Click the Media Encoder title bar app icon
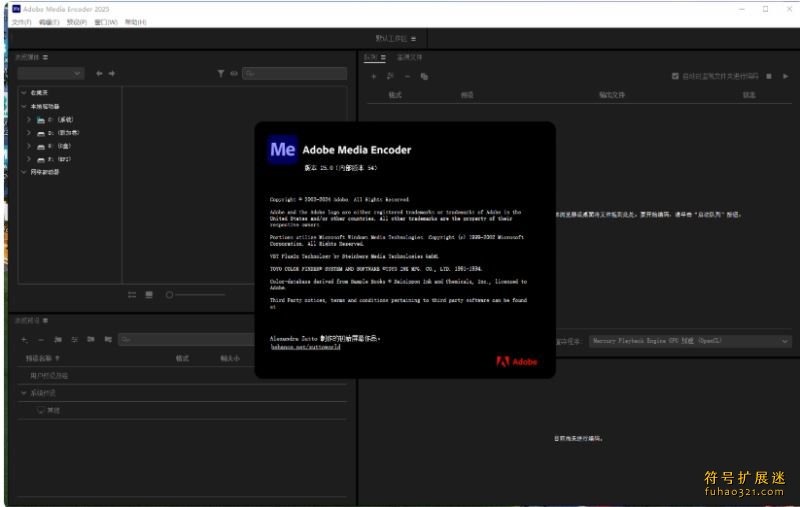Viewport: 800px width, 507px height. (x=16, y=9)
